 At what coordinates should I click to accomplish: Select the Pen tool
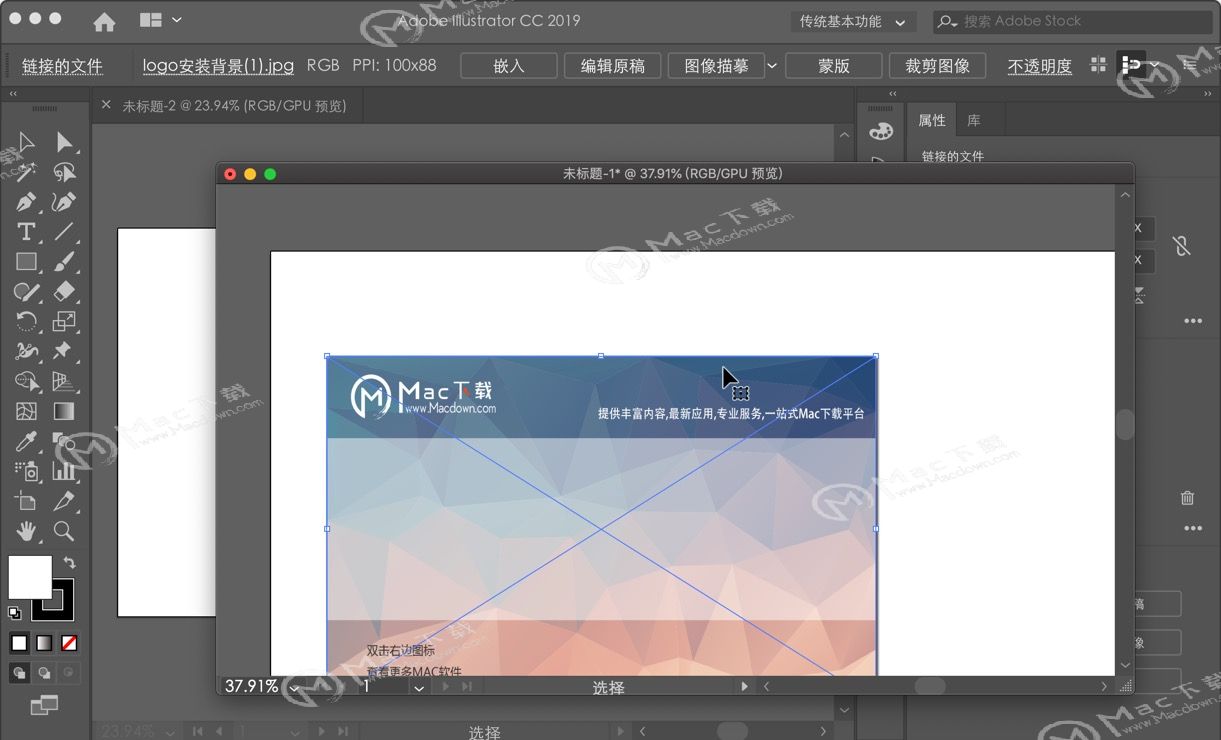[x=26, y=202]
